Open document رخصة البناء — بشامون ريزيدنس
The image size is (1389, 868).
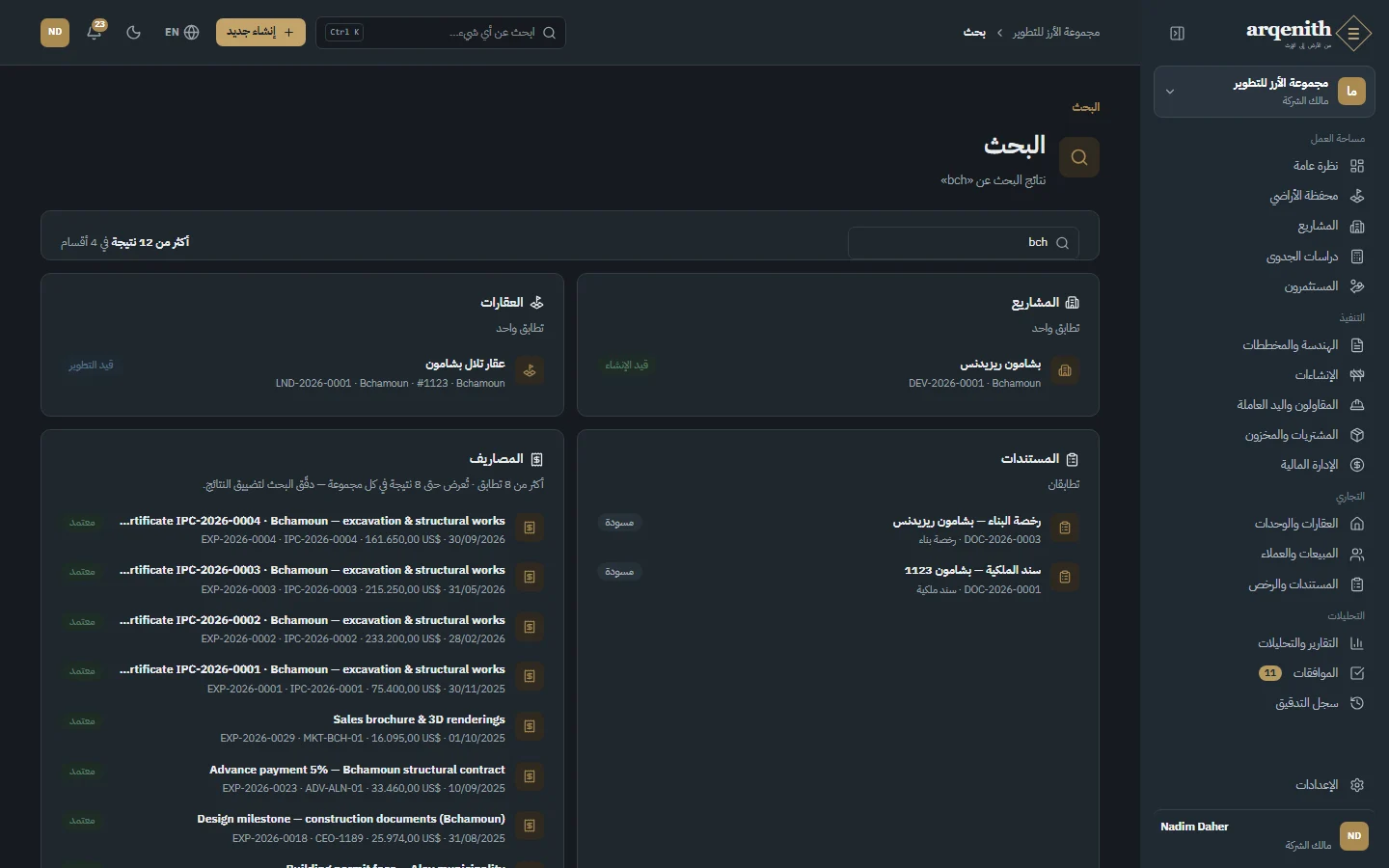837,529
